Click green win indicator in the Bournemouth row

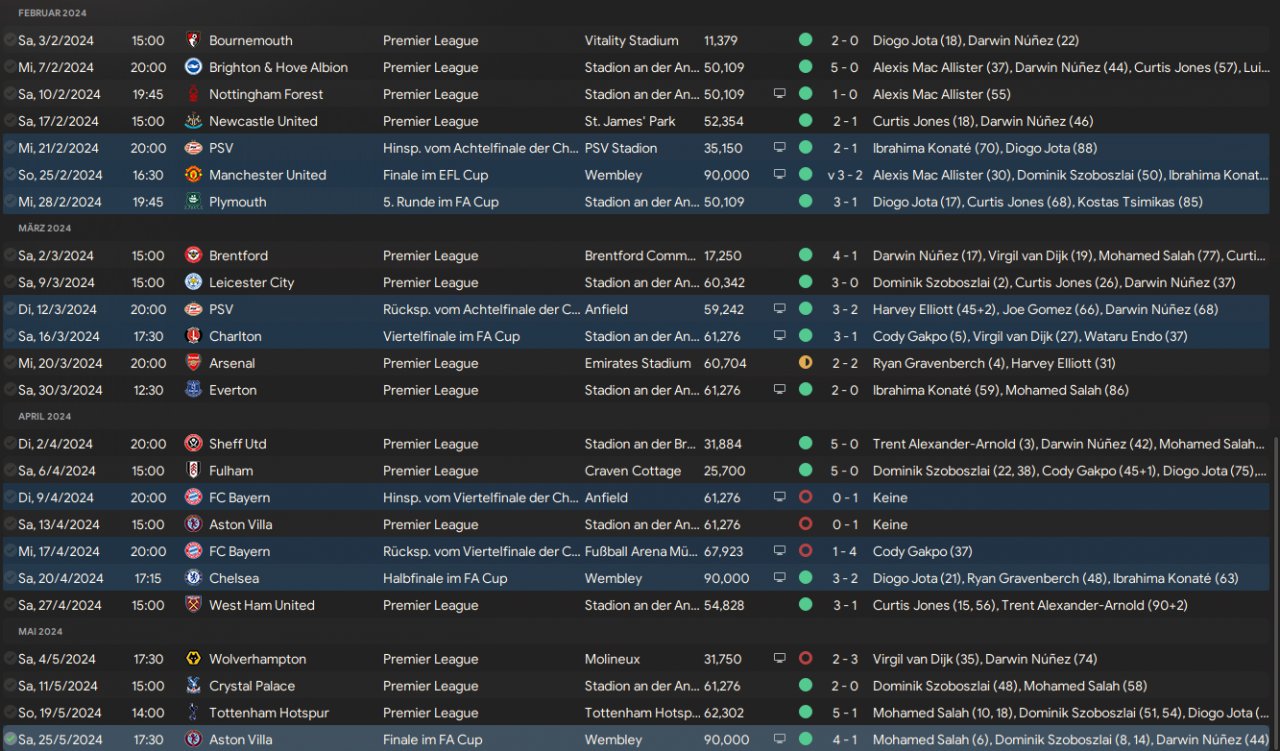click(x=806, y=40)
